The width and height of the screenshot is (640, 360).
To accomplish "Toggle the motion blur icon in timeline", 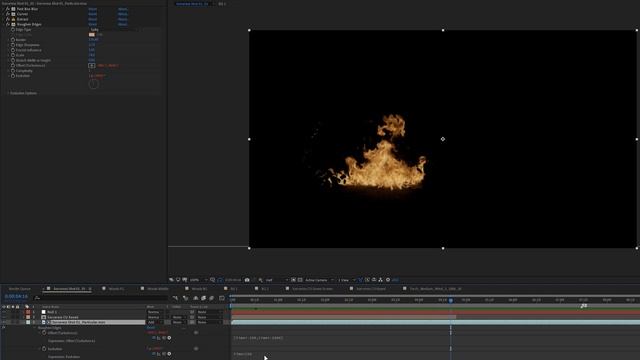I will (211, 298).
